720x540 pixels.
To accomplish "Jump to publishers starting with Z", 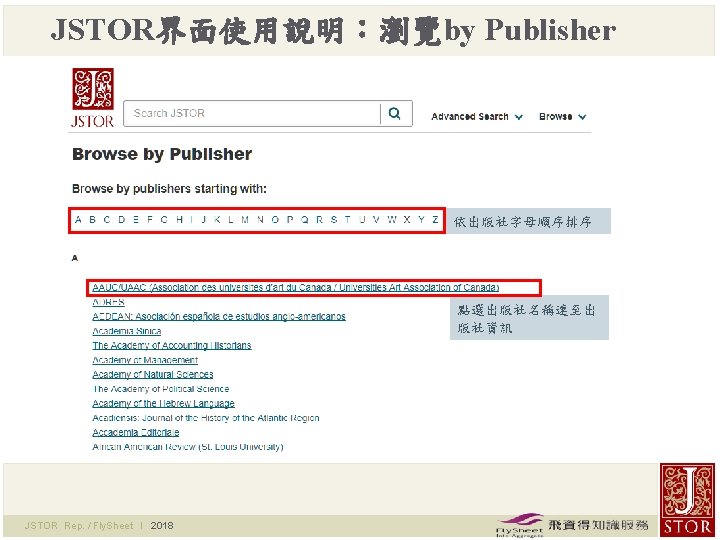I will pyautogui.click(x=435, y=220).
